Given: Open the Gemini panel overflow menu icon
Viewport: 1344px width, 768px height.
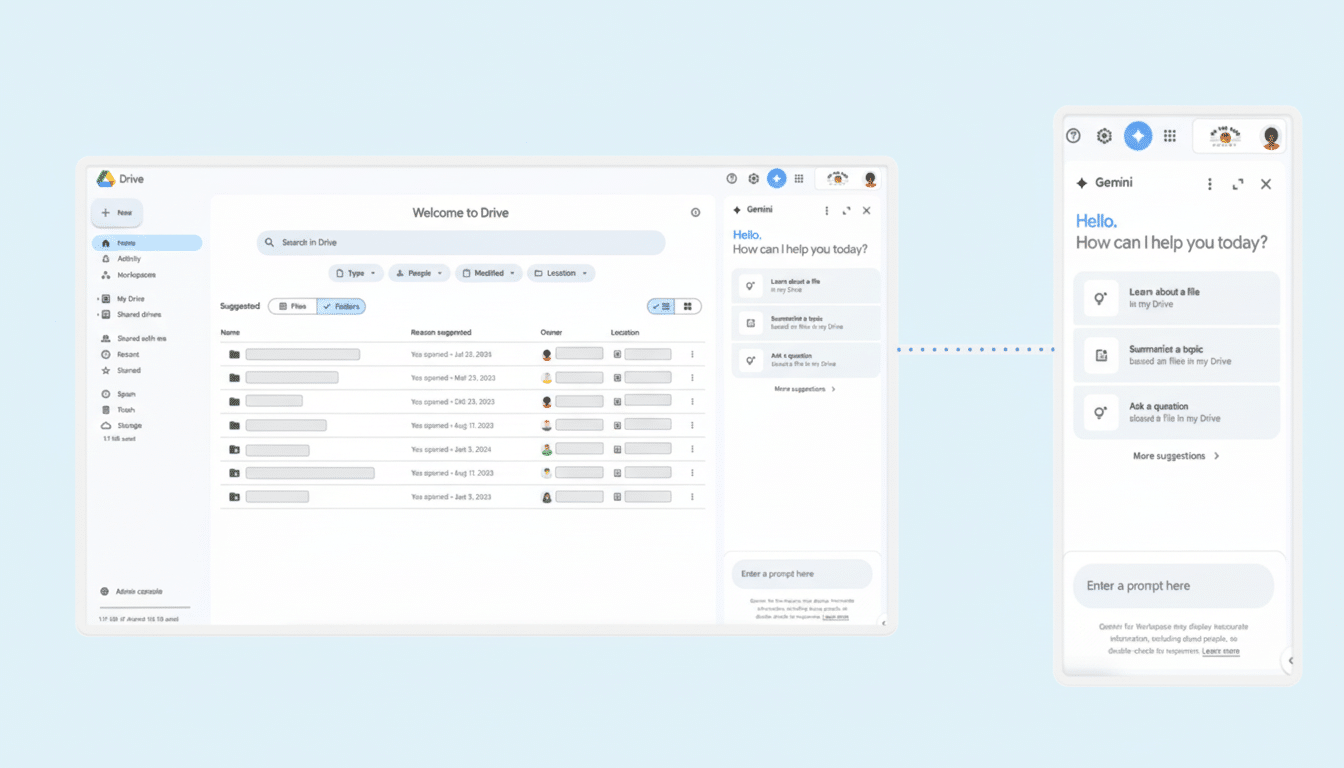Looking at the screenshot, I should (x=826, y=210).
